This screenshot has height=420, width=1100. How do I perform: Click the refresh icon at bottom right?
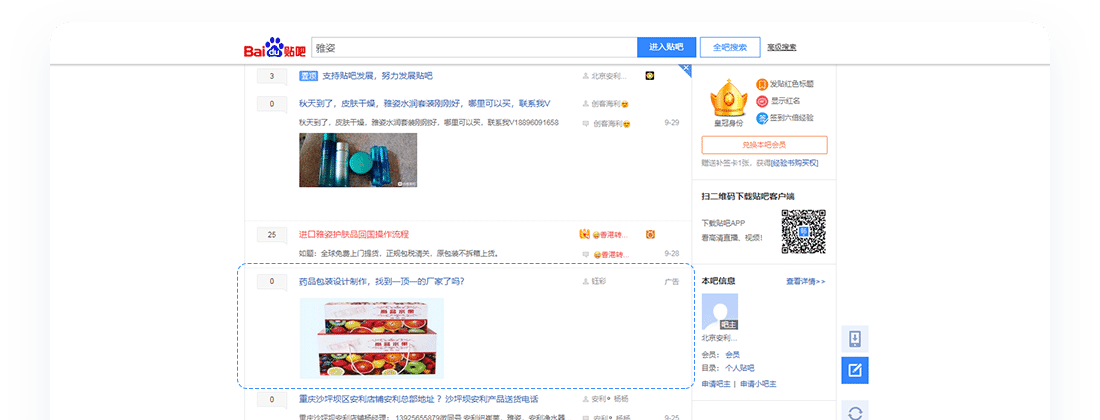pos(855,411)
